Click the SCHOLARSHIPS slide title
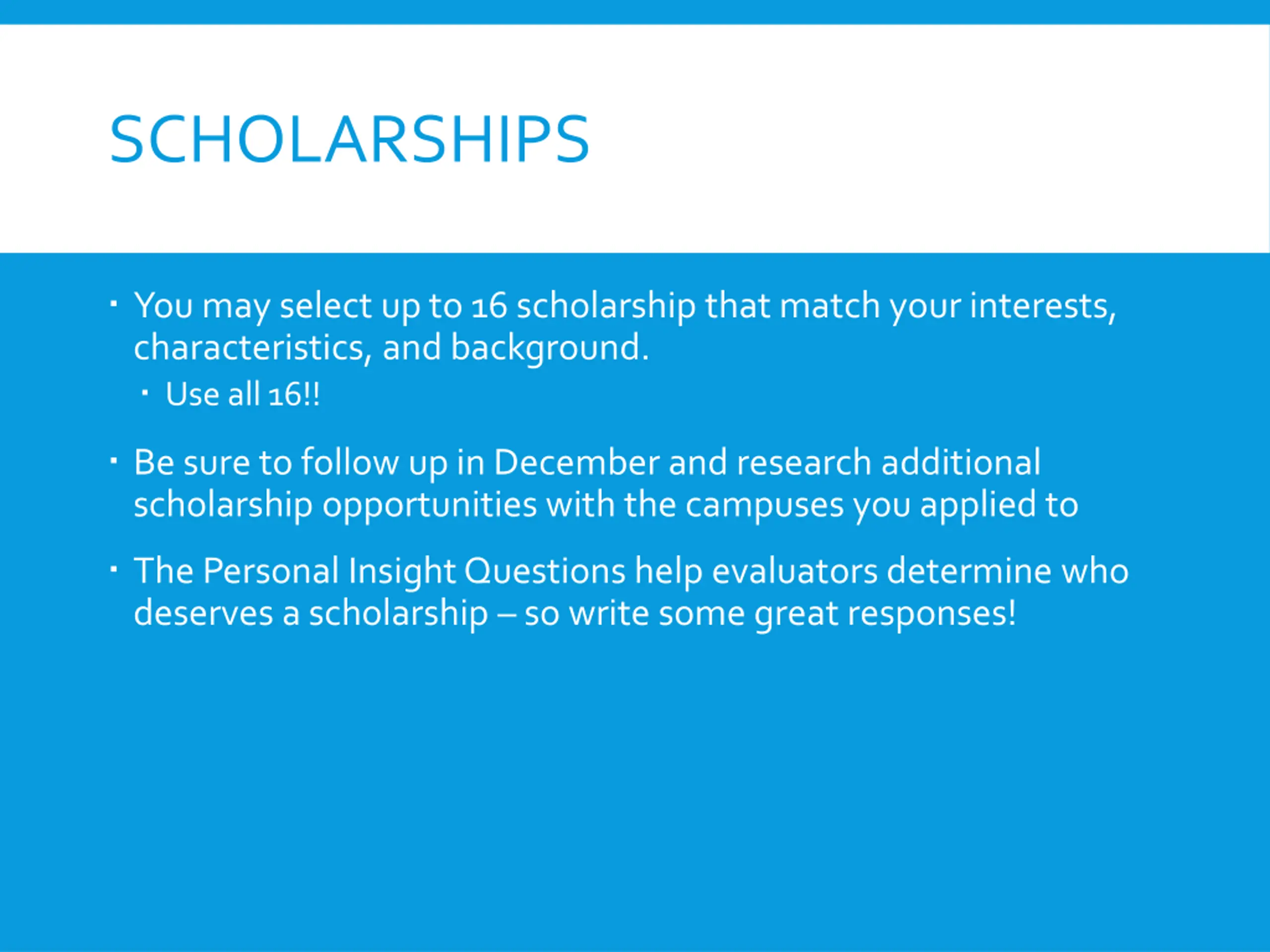The width and height of the screenshot is (1270, 952). click(x=349, y=139)
